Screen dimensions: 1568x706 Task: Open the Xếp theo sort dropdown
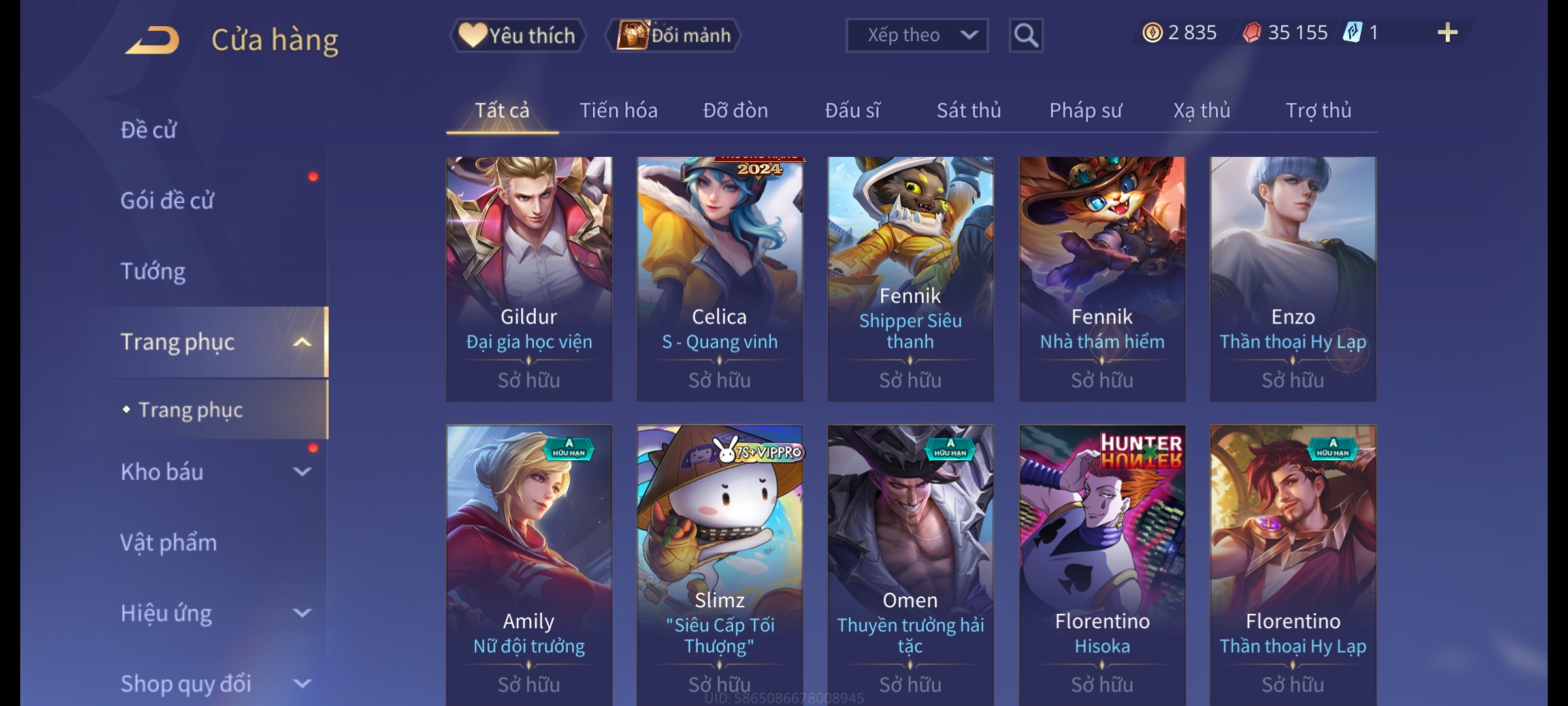[x=917, y=35]
